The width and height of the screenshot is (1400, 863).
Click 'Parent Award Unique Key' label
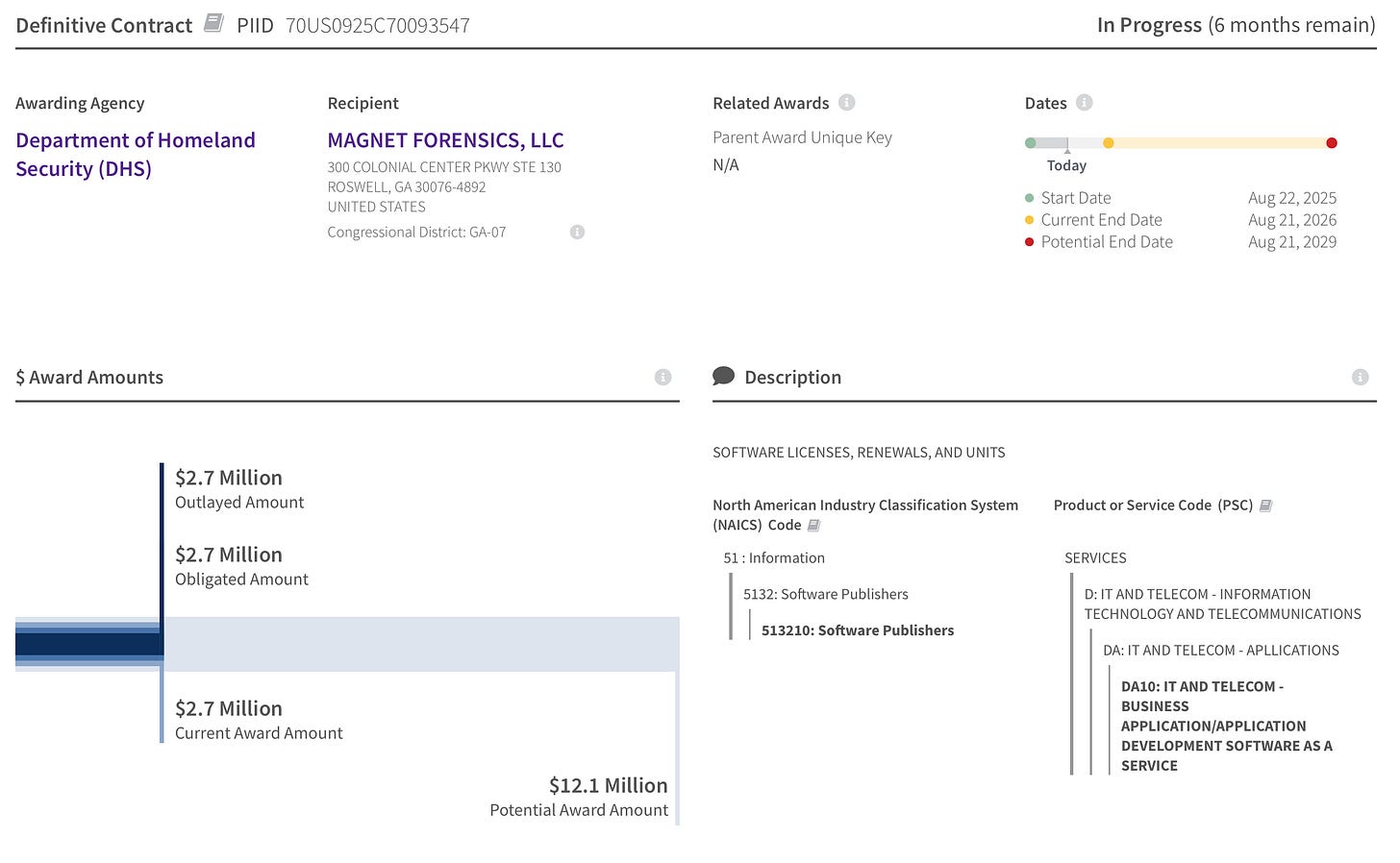point(802,137)
